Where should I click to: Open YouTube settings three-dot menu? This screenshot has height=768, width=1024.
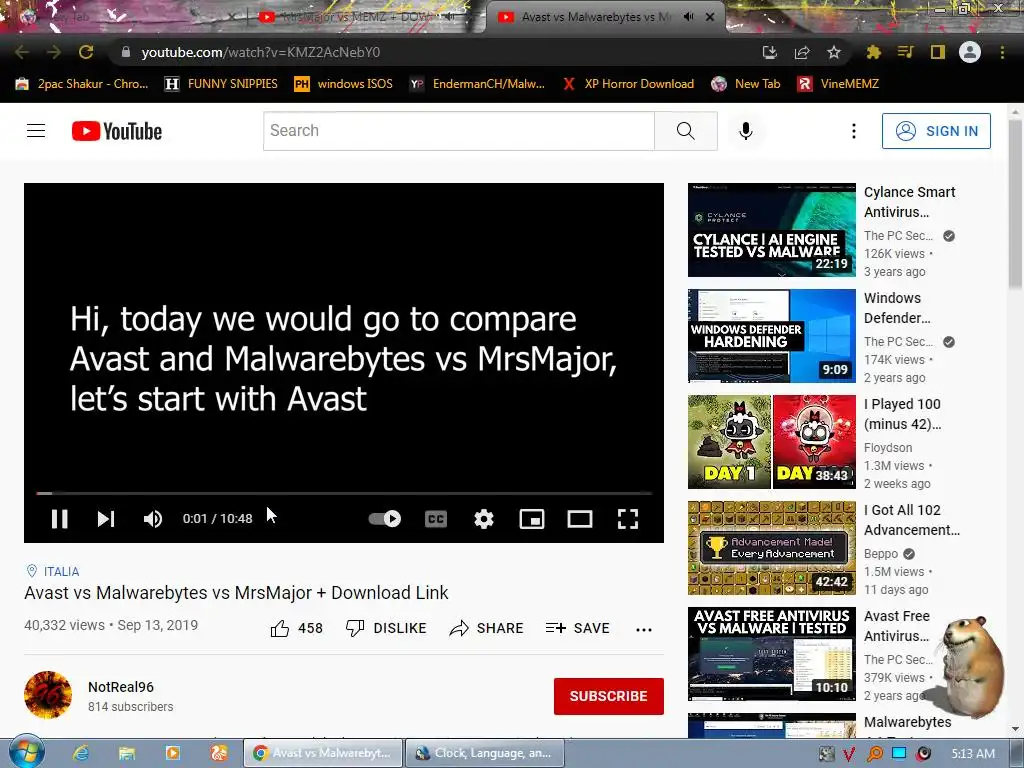[853, 131]
